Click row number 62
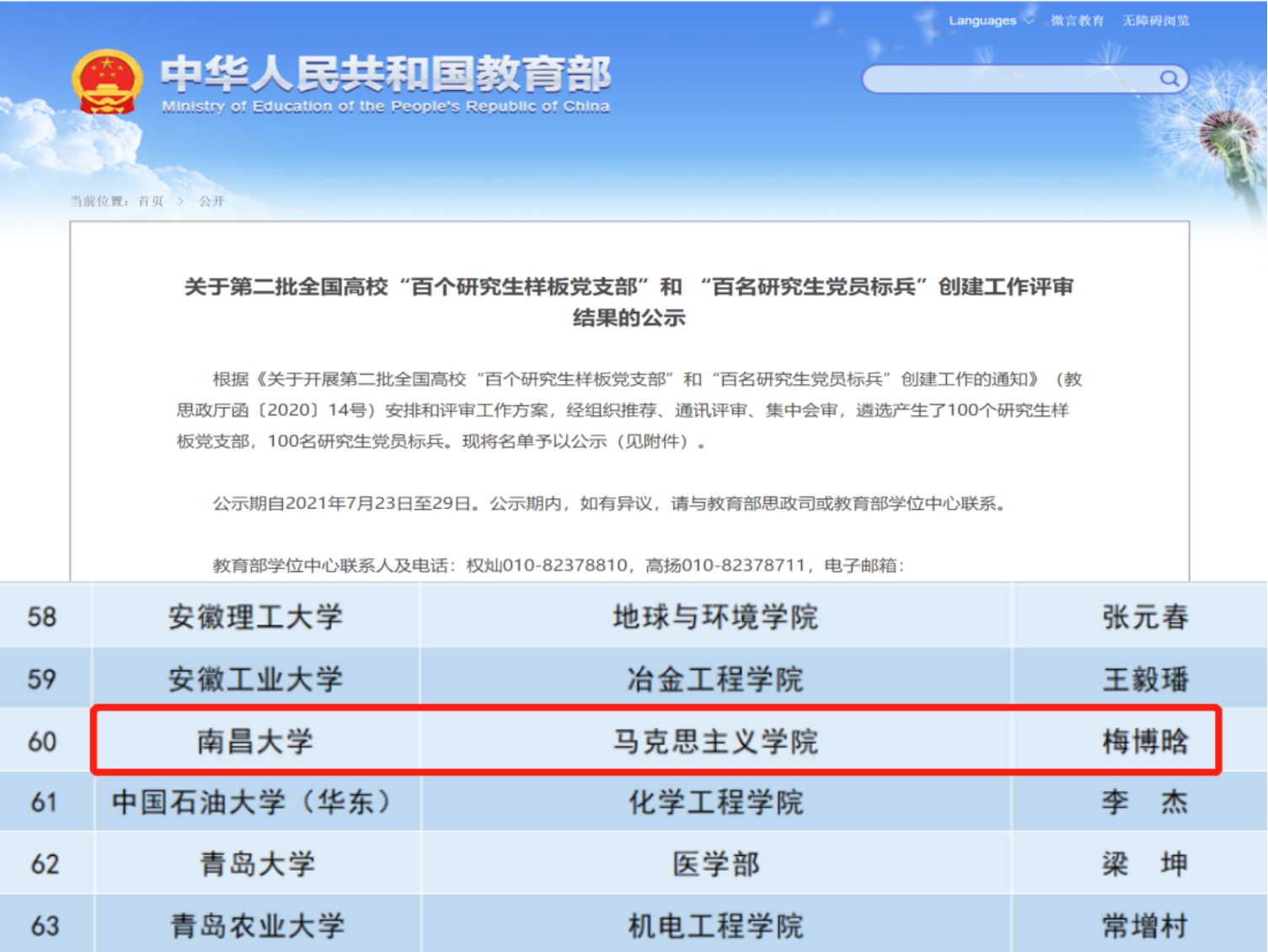Viewport: 1268px width, 952px height. (44, 864)
